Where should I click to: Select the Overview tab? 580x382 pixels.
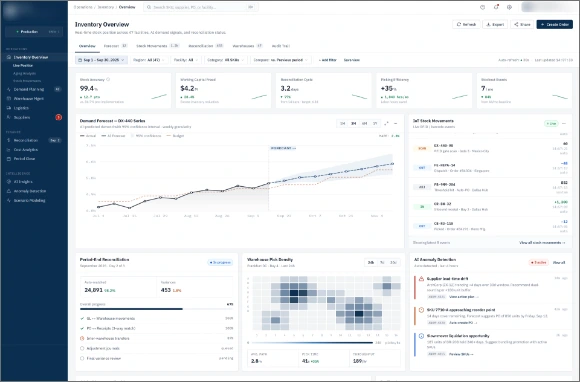(x=87, y=46)
